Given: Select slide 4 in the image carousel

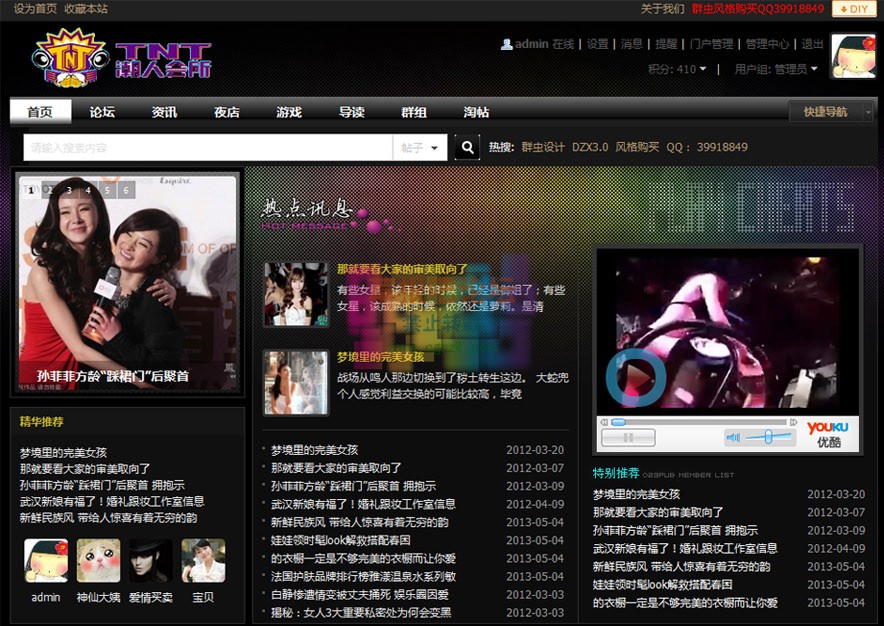Looking at the screenshot, I should point(88,189).
